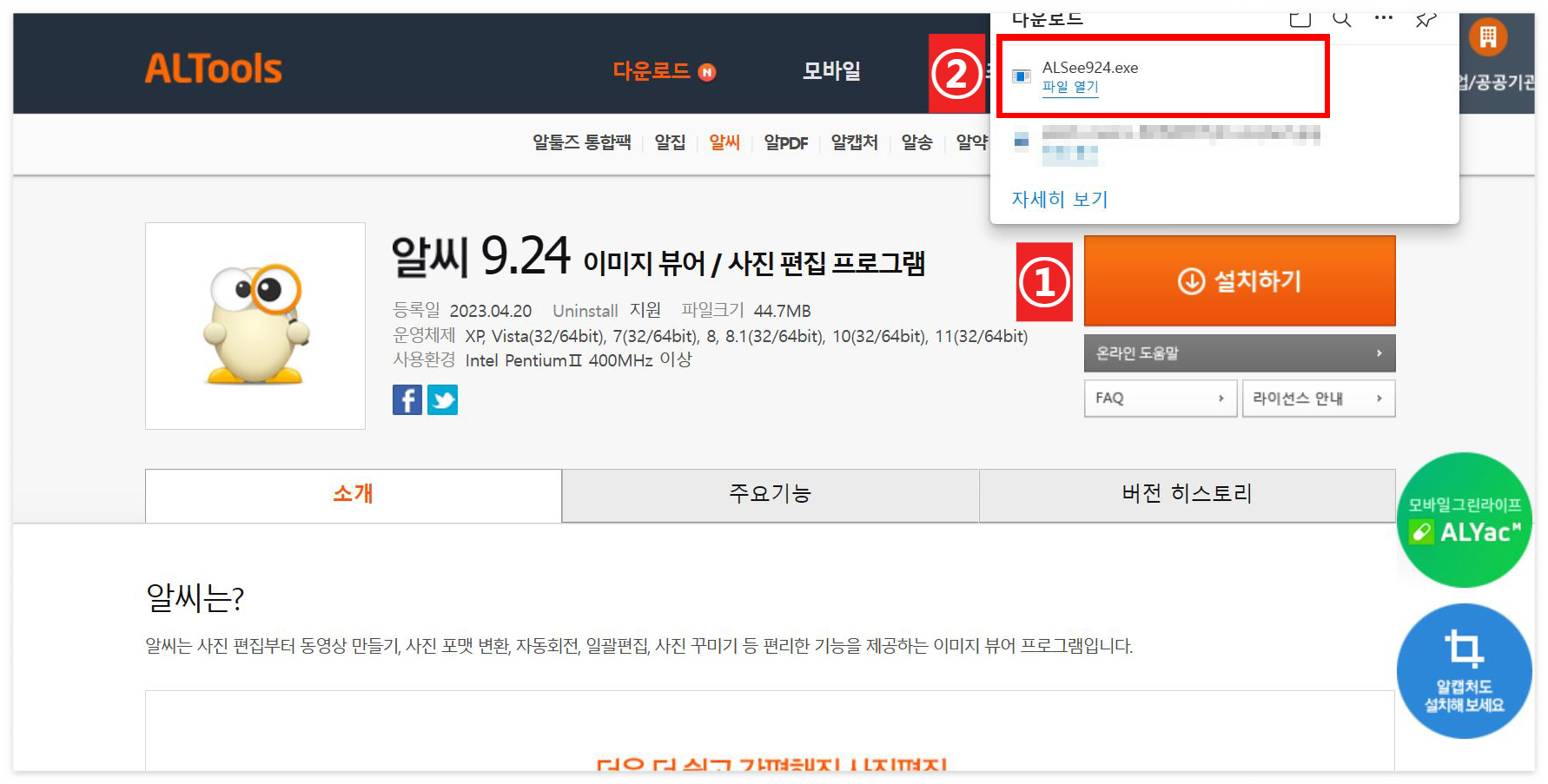Open downloads folder icon in panel
1548x784 pixels.
(1300, 19)
